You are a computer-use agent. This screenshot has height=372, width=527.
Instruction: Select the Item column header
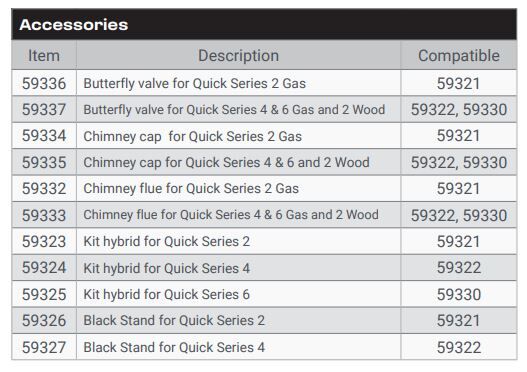[x=44, y=55]
